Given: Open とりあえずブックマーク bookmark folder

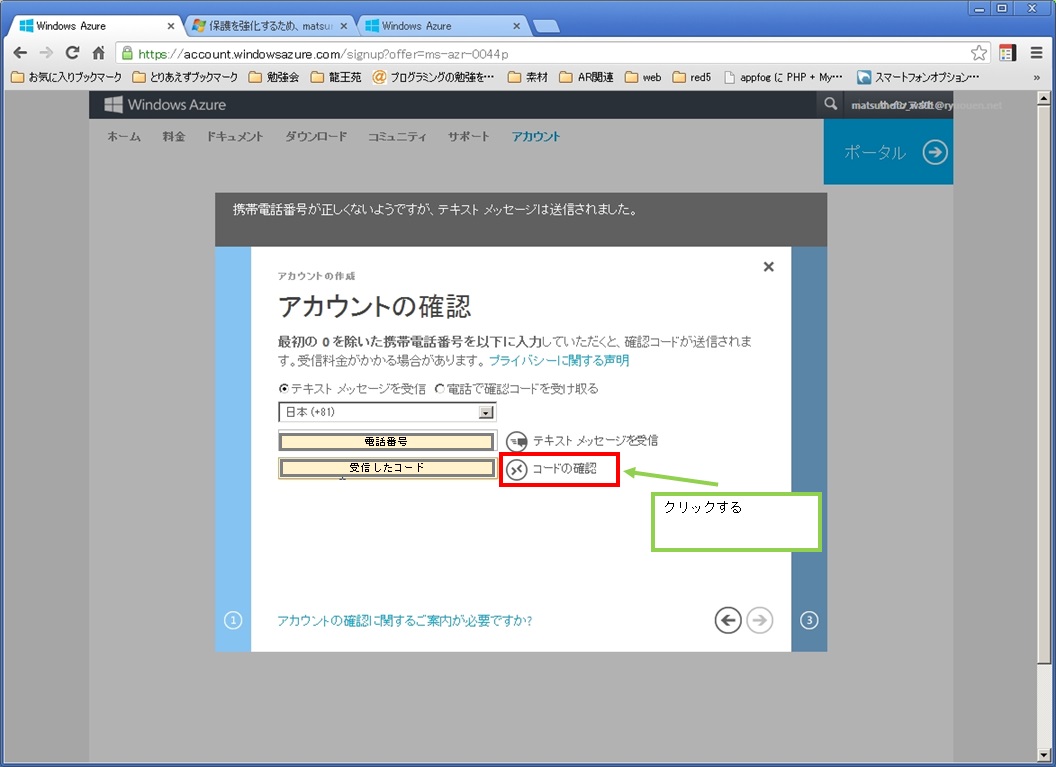Looking at the screenshot, I should (x=185, y=77).
